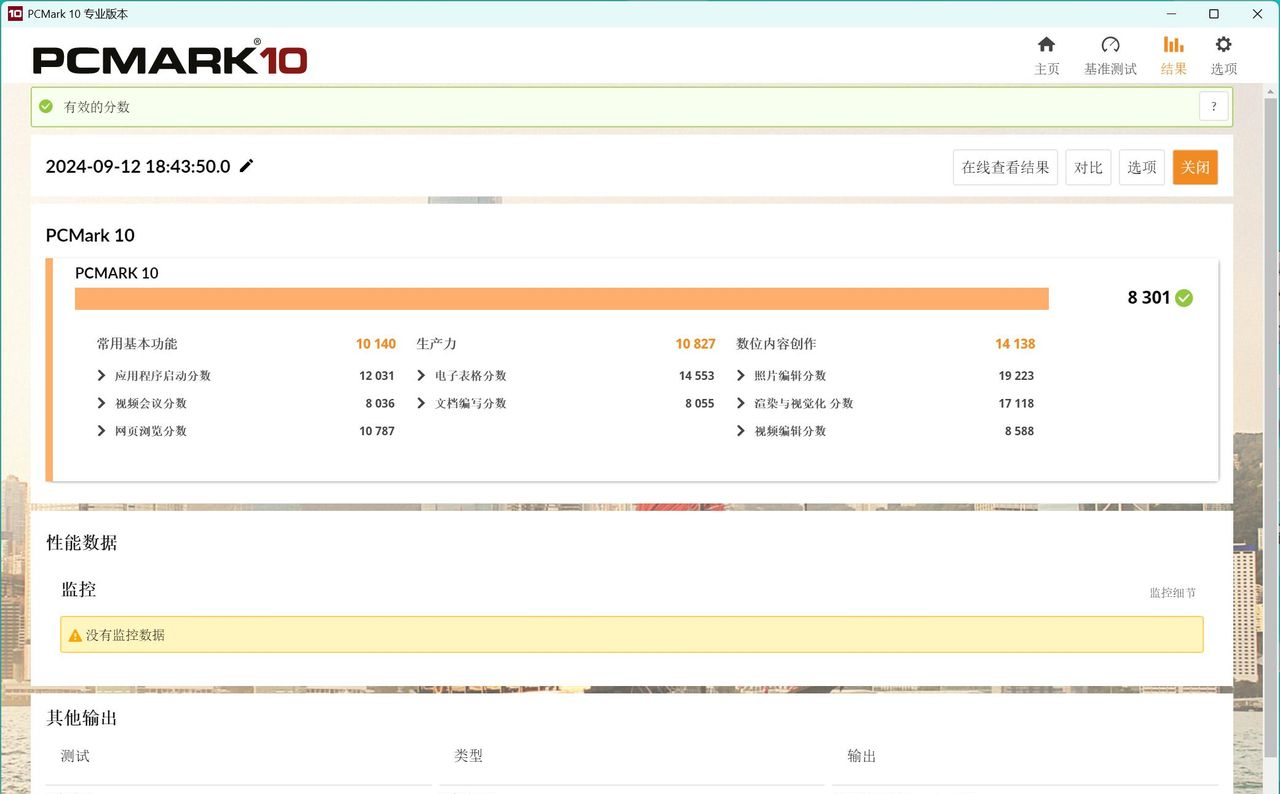Expand the 电子表格分数 row
Viewport: 1280px width, 794px height.
coord(421,376)
